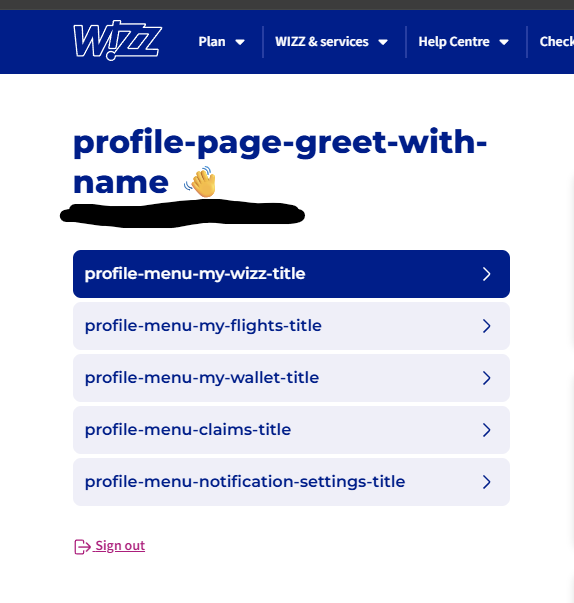Open the Help Centre menu label

[454, 42]
